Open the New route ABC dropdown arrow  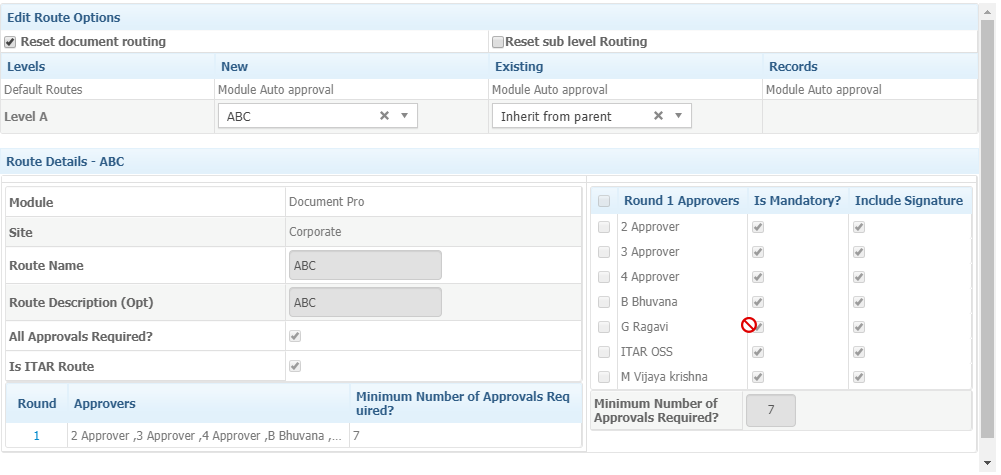[404, 116]
